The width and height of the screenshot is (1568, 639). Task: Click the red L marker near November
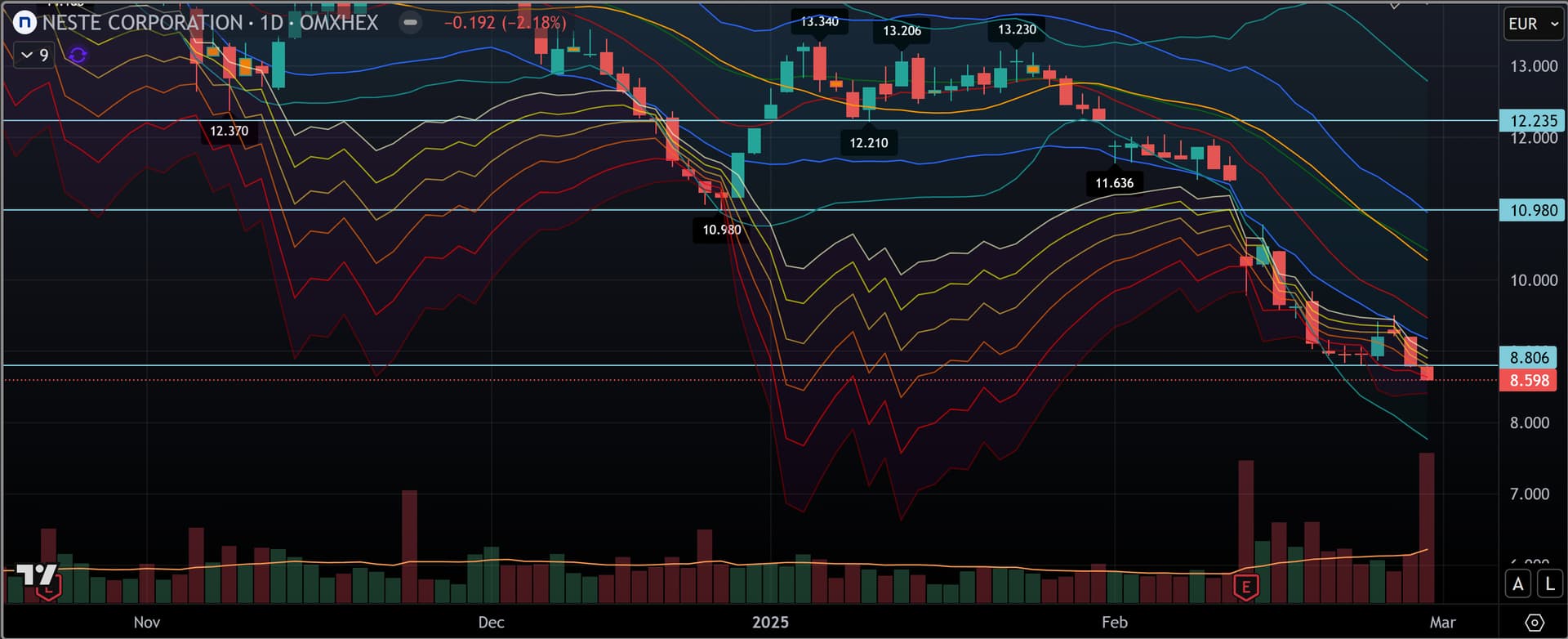tap(49, 588)
